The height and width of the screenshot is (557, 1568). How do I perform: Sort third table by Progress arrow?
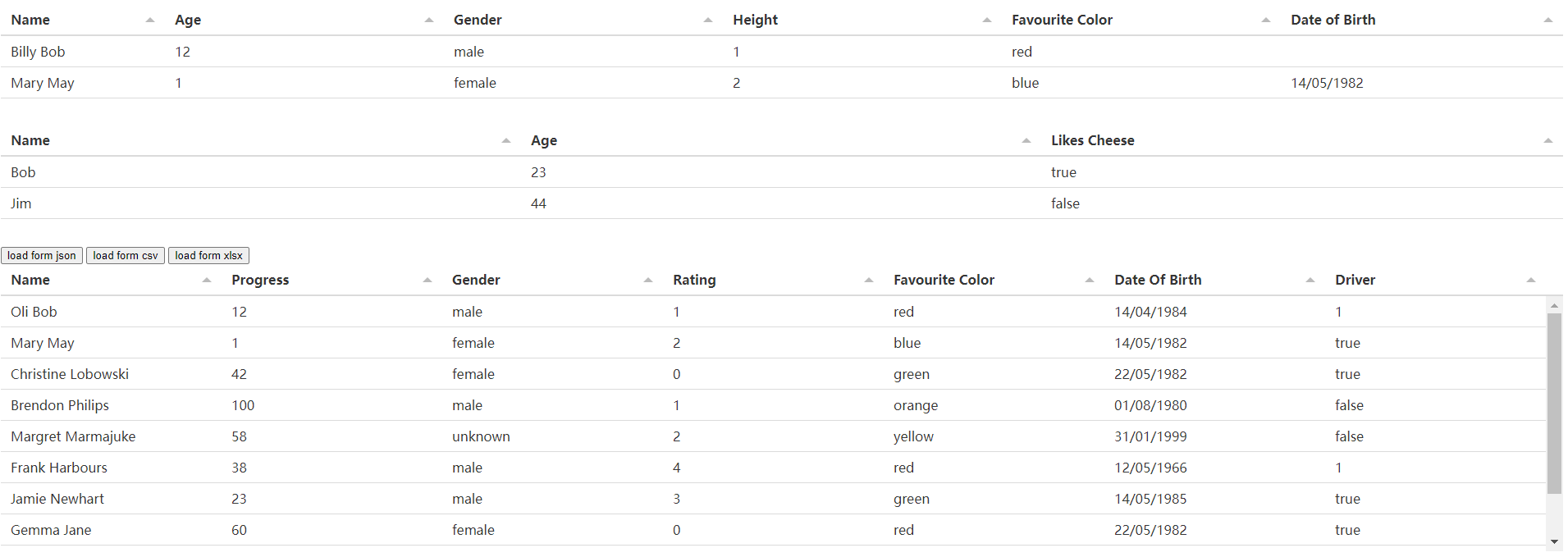(x=427, y=281)
